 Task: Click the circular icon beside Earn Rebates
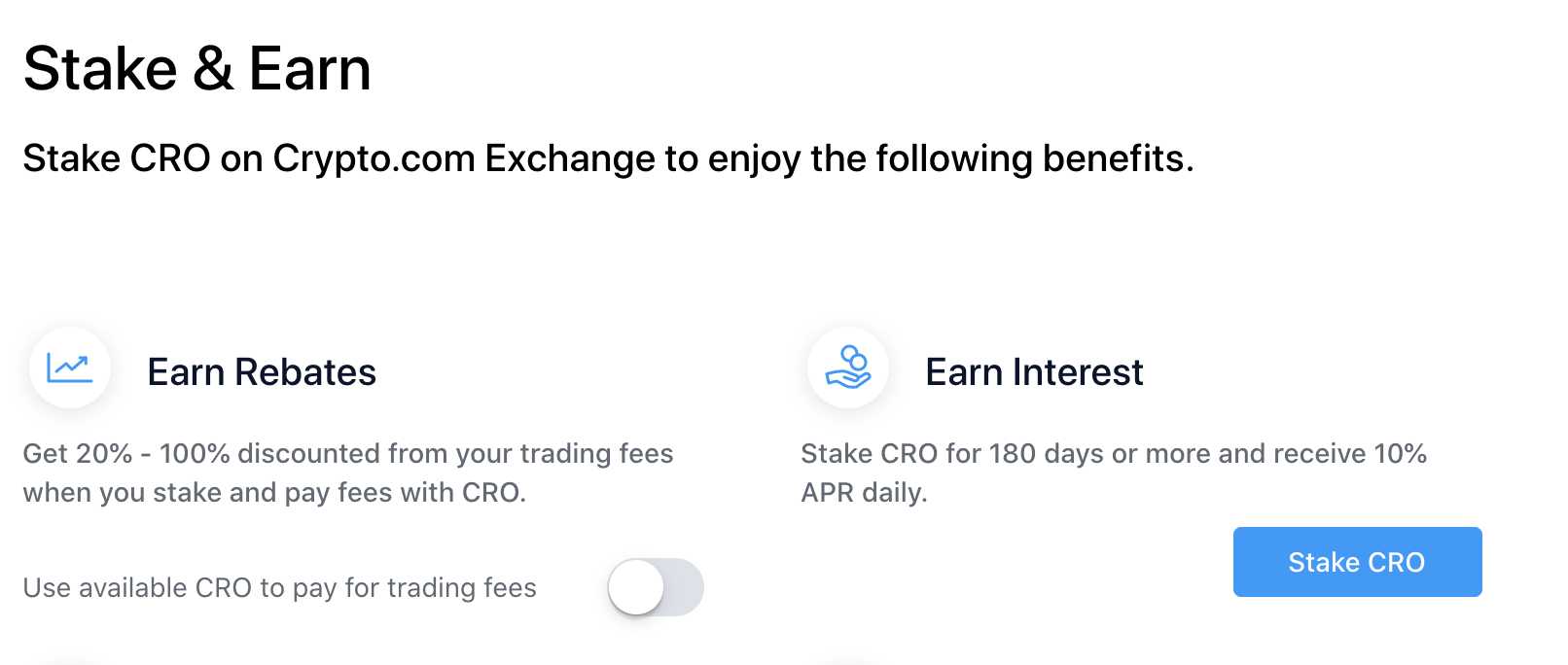[69, 367]
